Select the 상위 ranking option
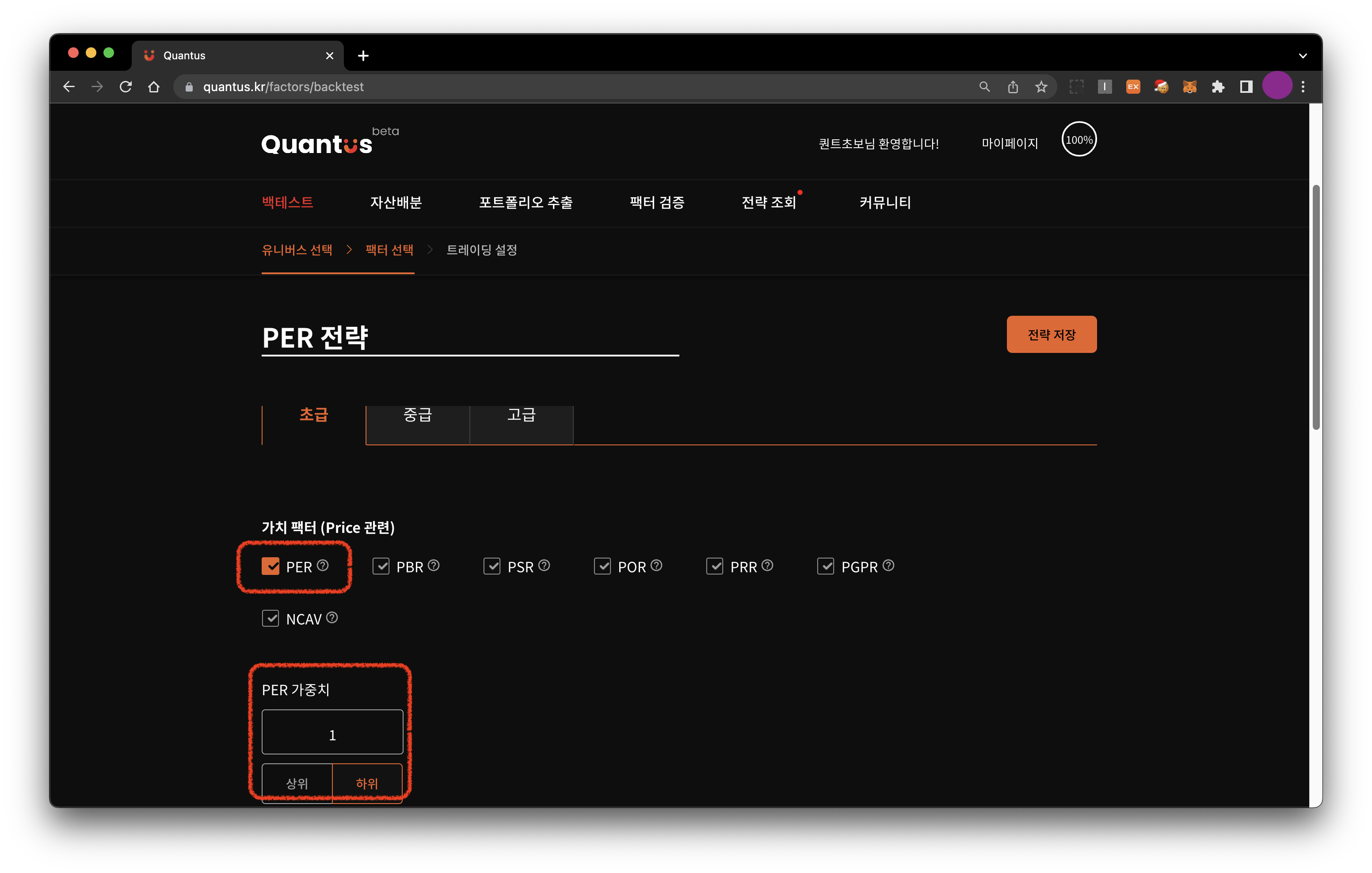This screenshot has height=873, width=1372. click(297, 783)
